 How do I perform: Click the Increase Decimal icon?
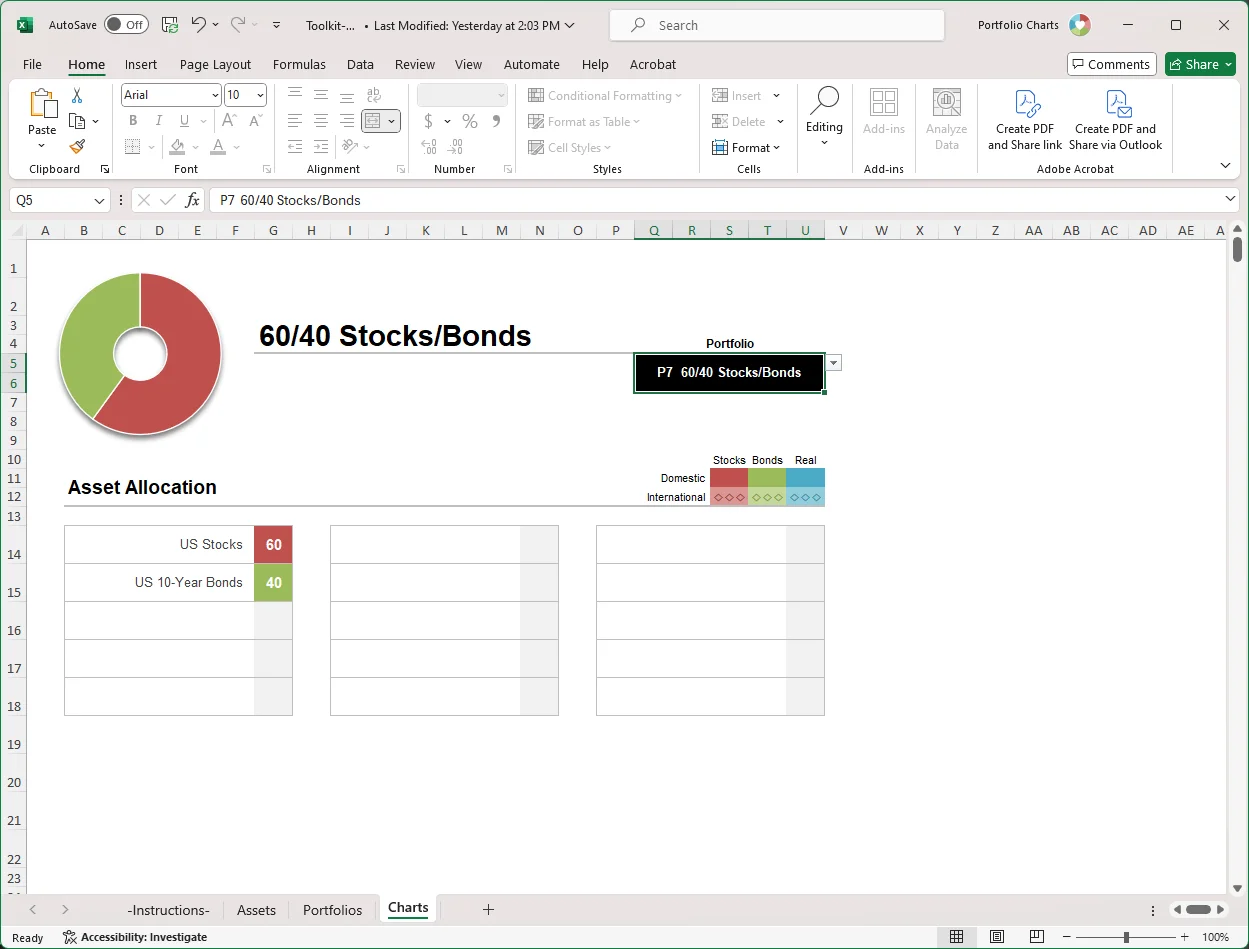(429, 147)
